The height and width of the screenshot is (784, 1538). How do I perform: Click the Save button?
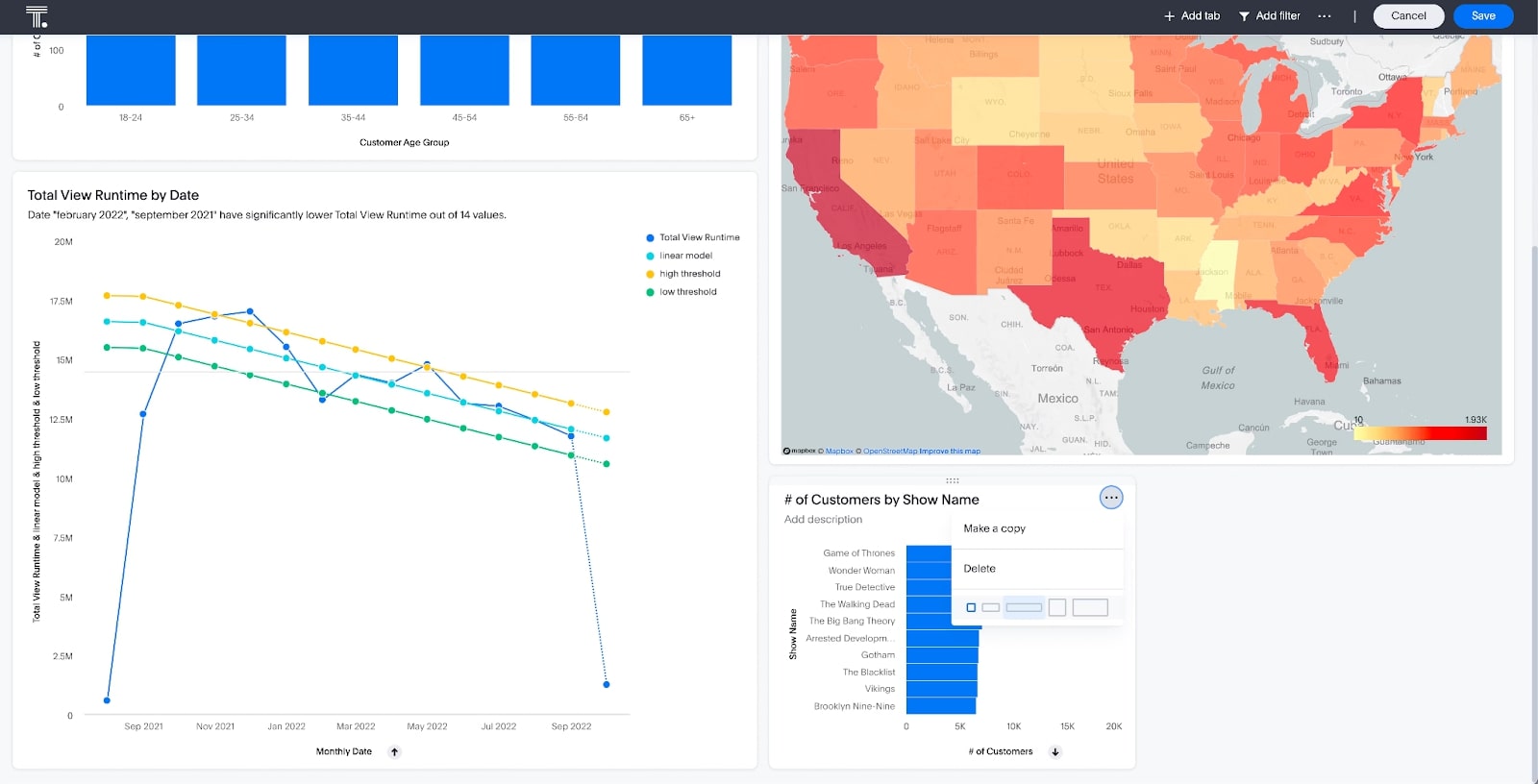tap(1483, 16)
